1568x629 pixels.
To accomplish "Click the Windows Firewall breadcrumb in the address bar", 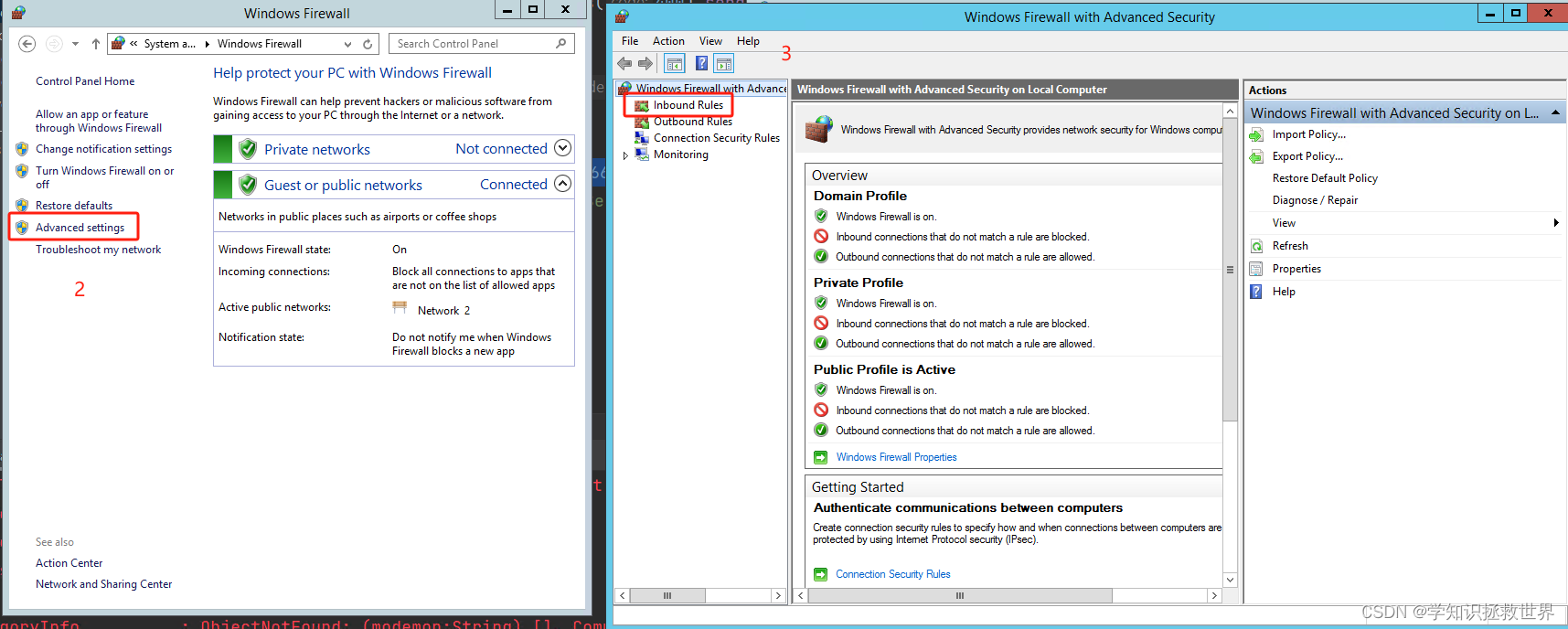I will (x=260, y=44).
